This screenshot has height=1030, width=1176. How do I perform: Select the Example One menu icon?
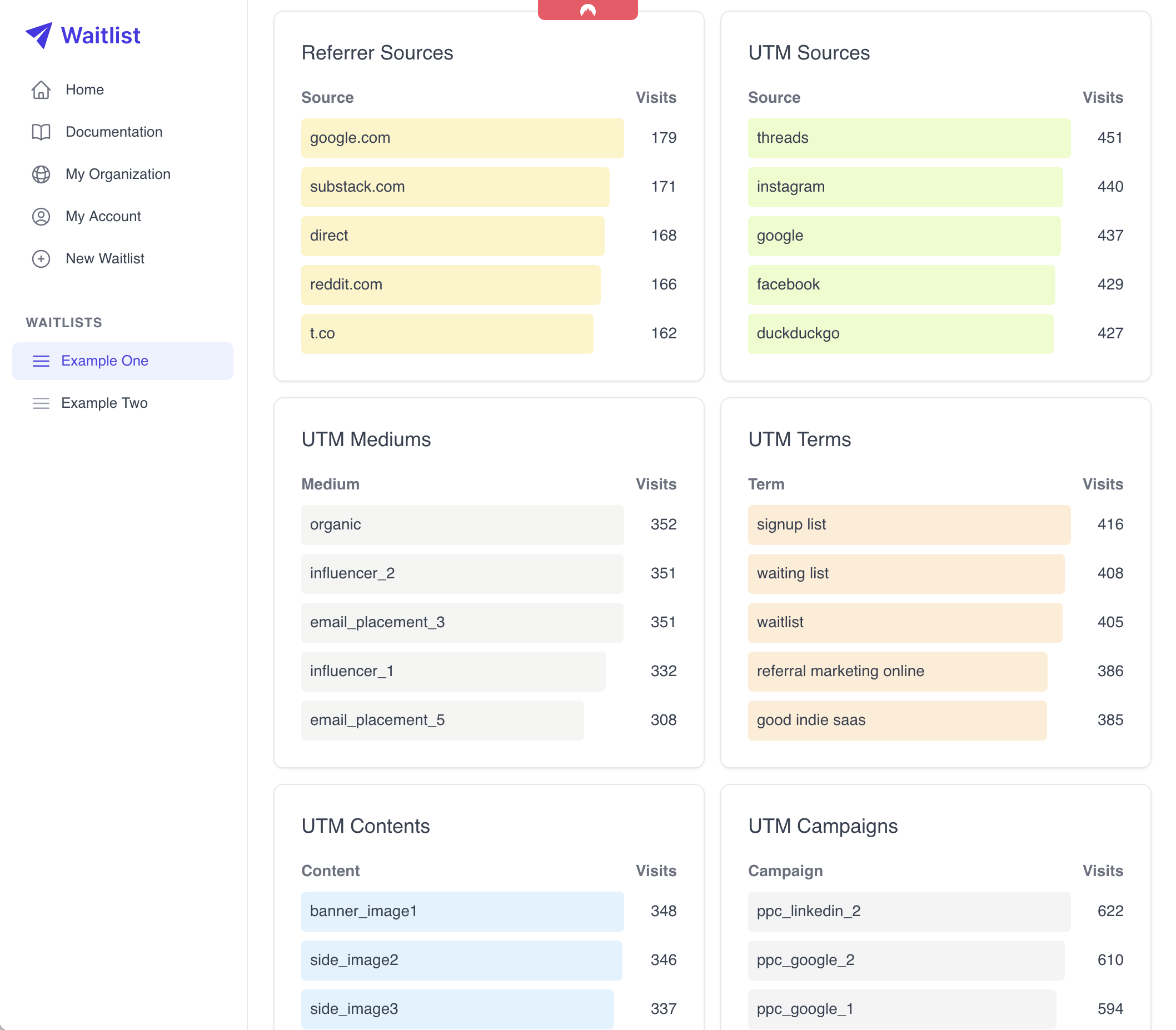point(40,361)
